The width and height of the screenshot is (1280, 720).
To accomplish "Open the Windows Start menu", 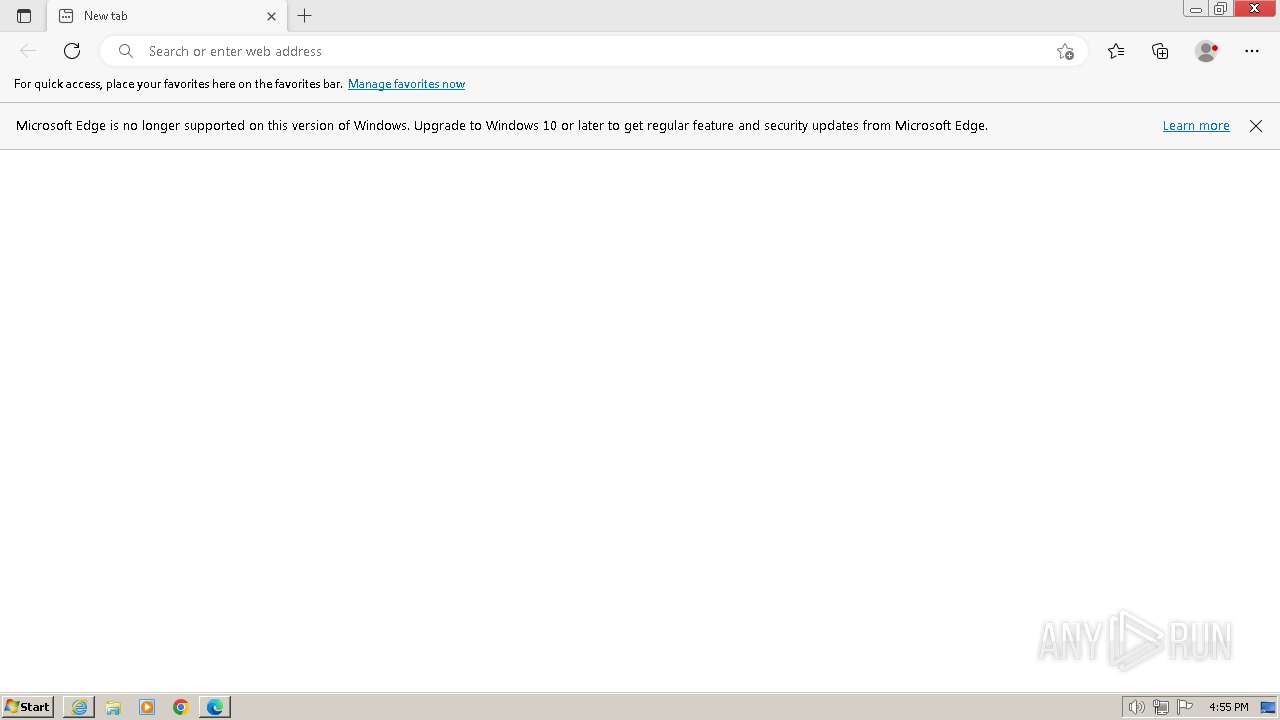I will (x=27, y=706).
